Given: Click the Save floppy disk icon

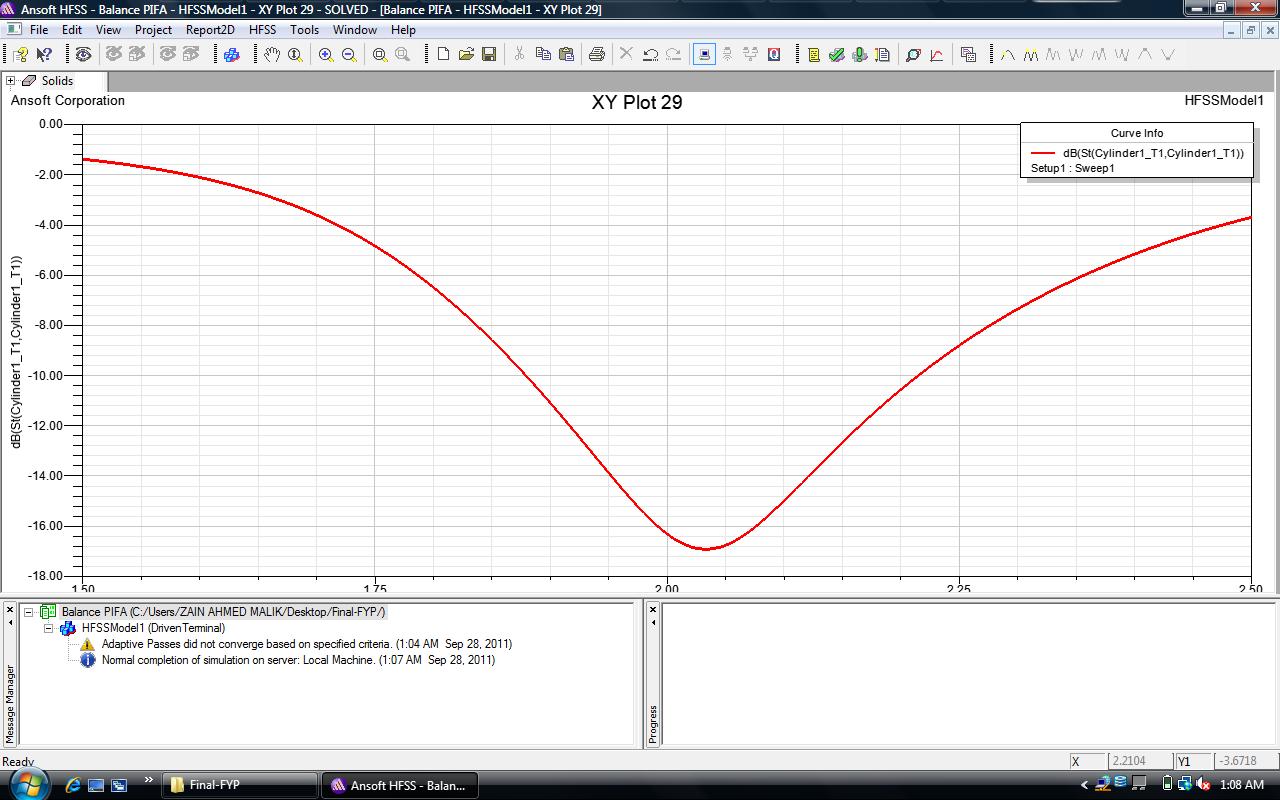Looking at the screenshot, I should [x=489, y=54].
